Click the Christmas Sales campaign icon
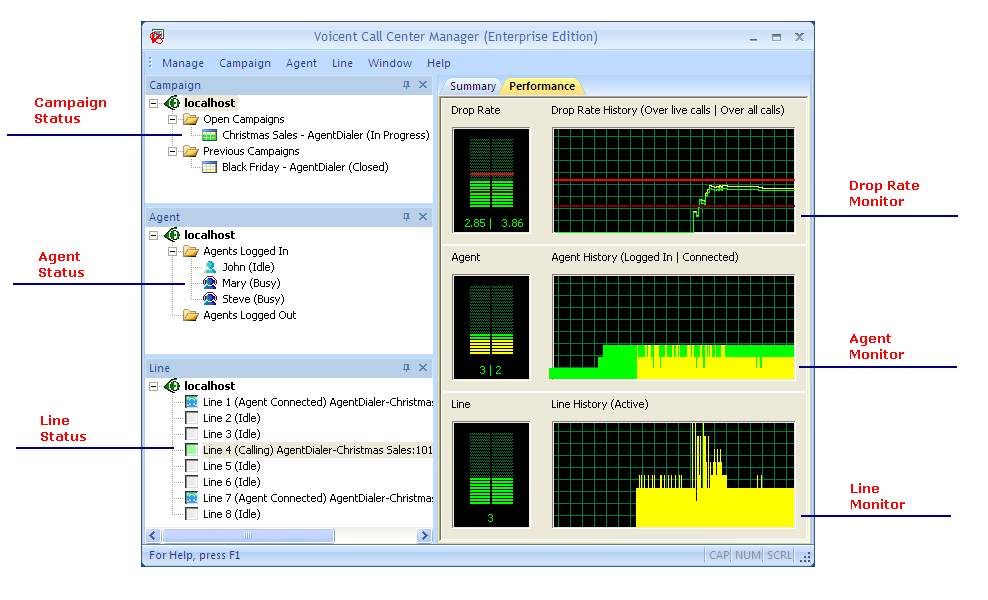Screen dimensions: 988x600 (x=209, y=135)
